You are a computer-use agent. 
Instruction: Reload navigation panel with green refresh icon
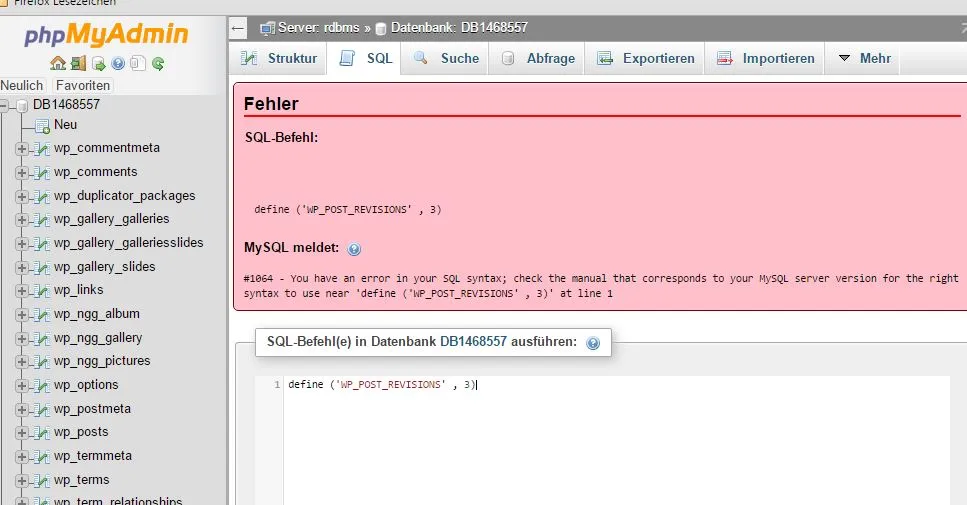pos(158,64)
